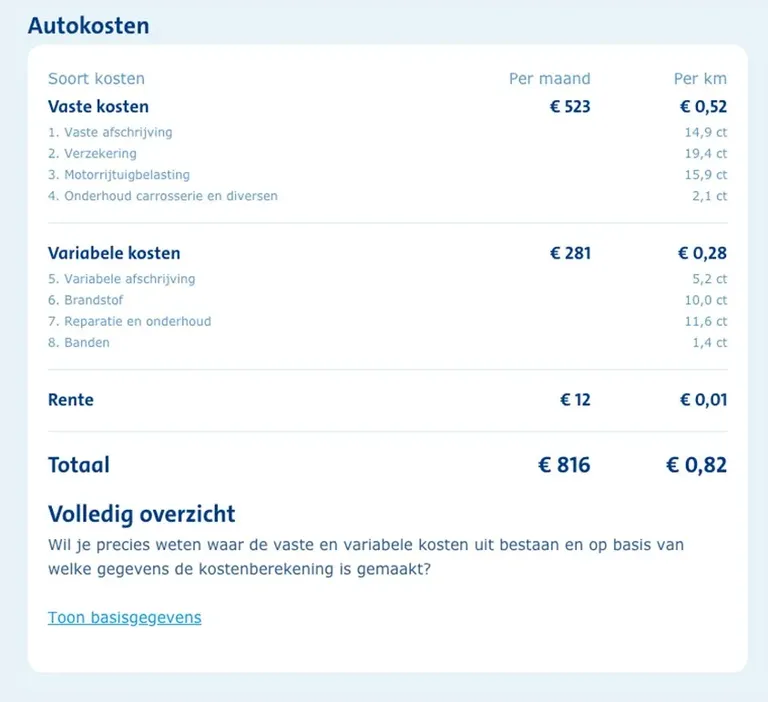Click the Vaste afschrijving cost item
This screenshot has height=702, width=768.
[x=110, y=133]
